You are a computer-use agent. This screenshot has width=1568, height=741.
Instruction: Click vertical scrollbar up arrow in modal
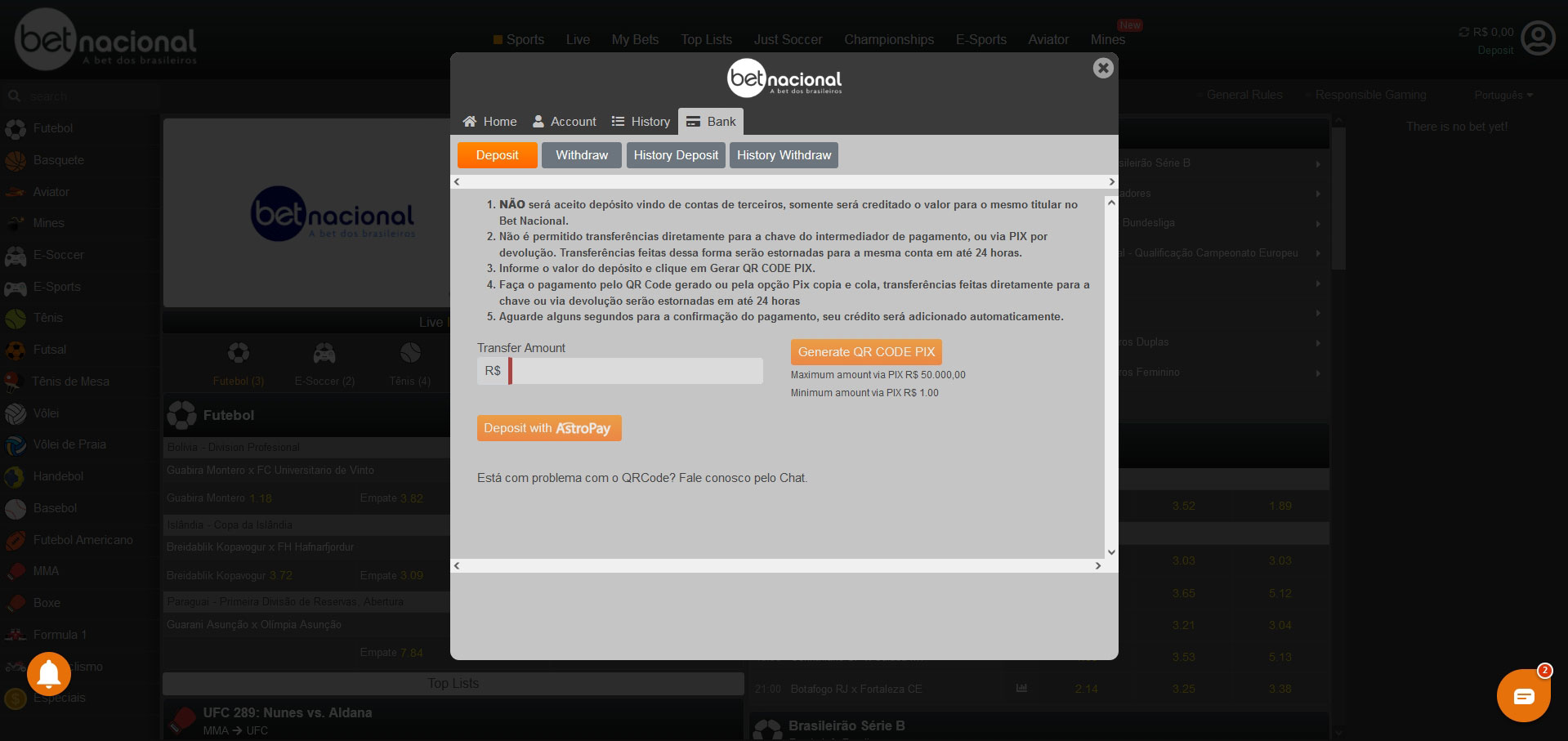1111,202
